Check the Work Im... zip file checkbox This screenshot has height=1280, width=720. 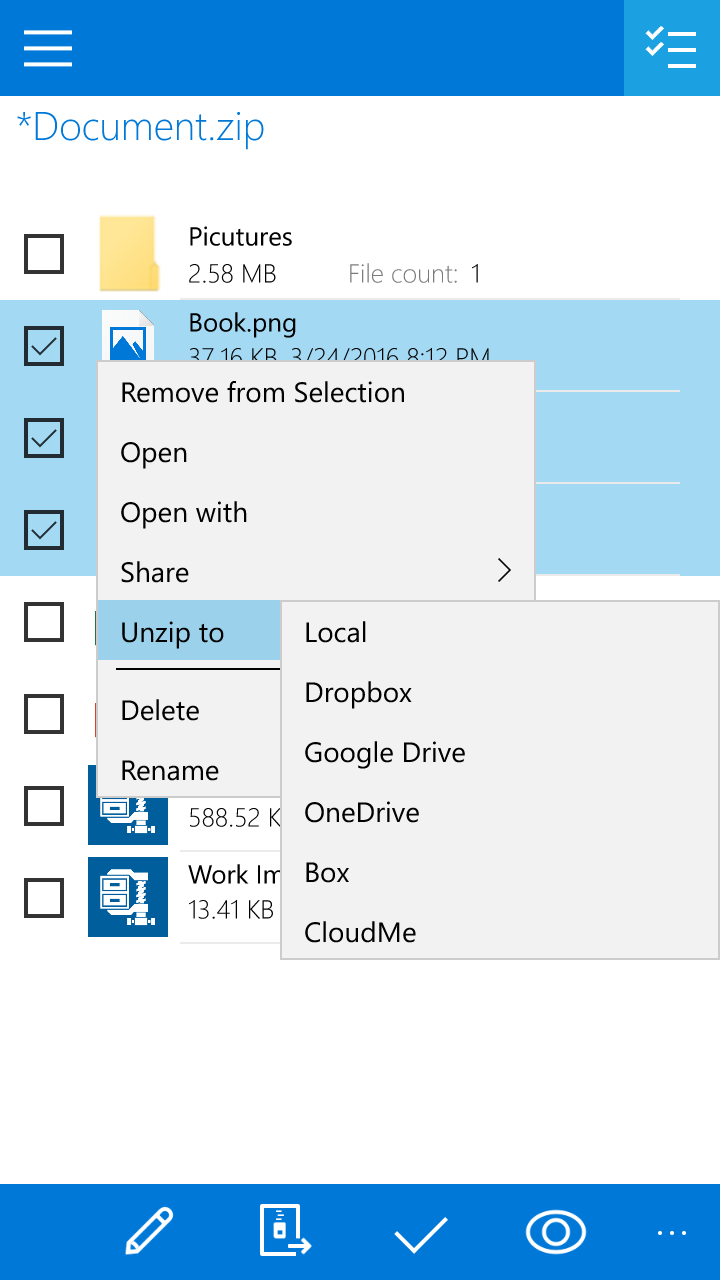click(44, 897)
